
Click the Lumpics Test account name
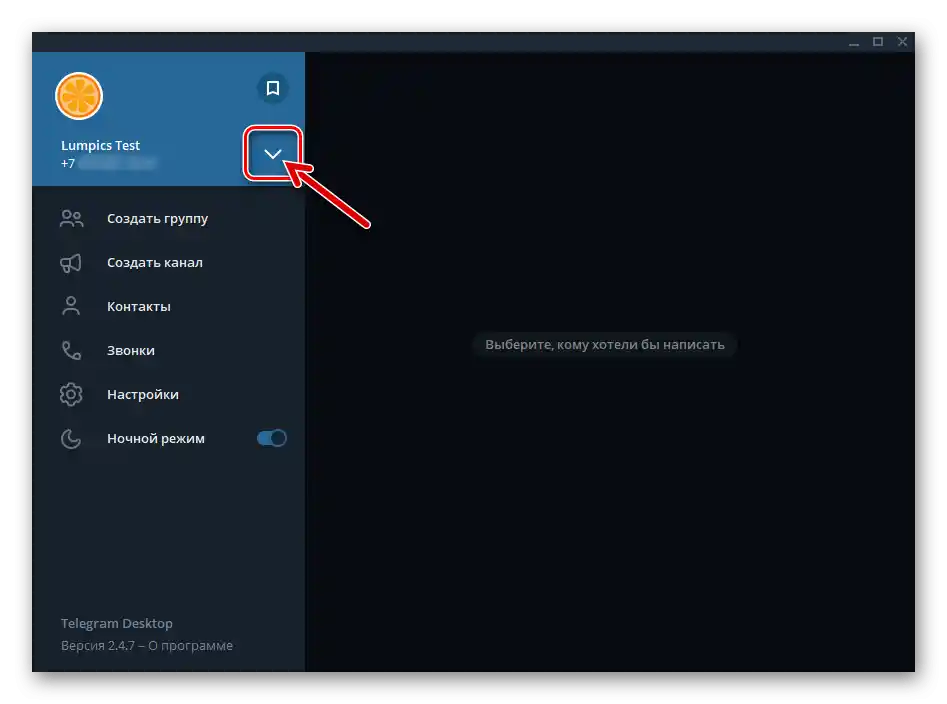(x=100, y=144)
